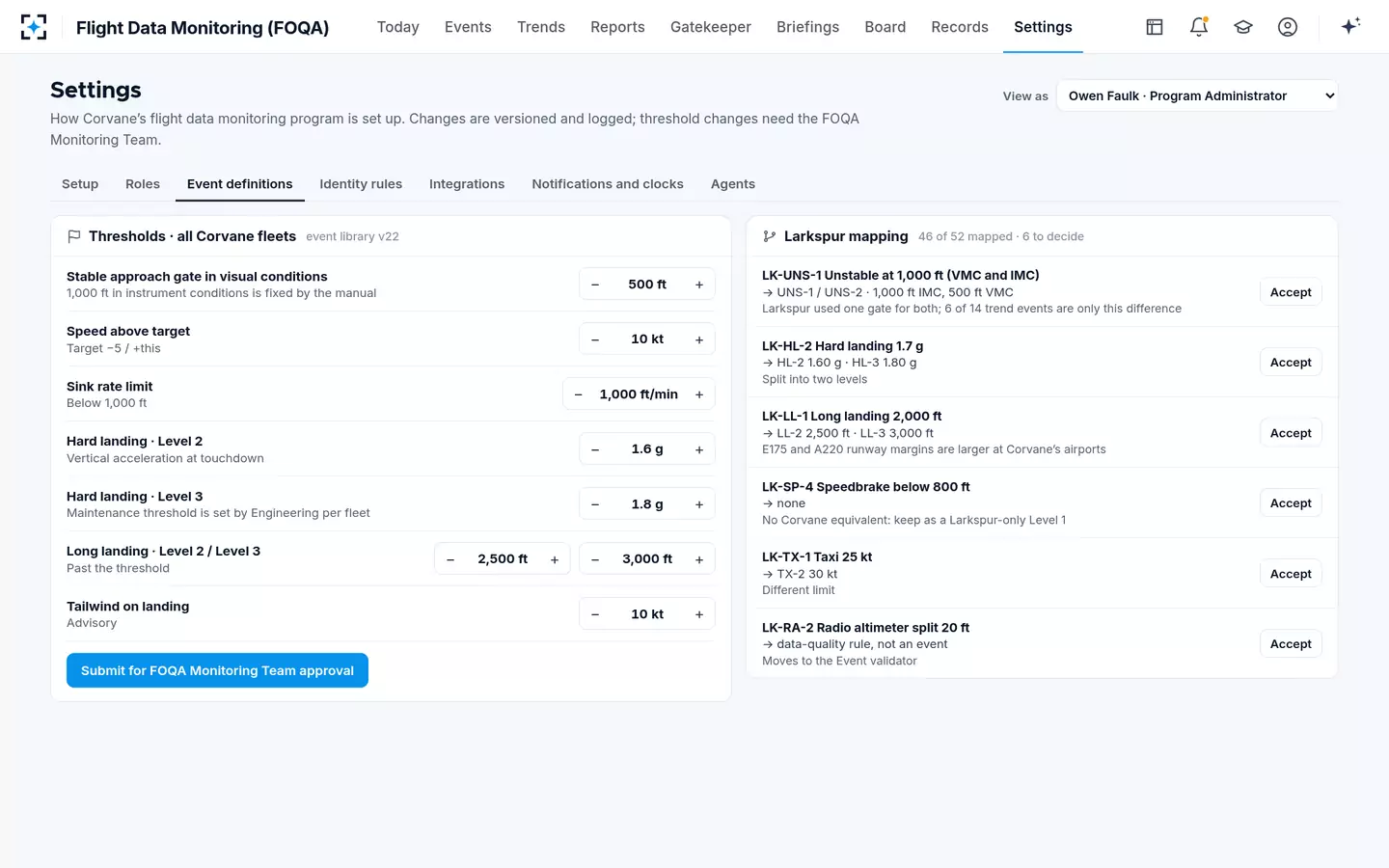
Task: Increase Hard landing Level 3 threshold
Action: click(x=699, y=504)
